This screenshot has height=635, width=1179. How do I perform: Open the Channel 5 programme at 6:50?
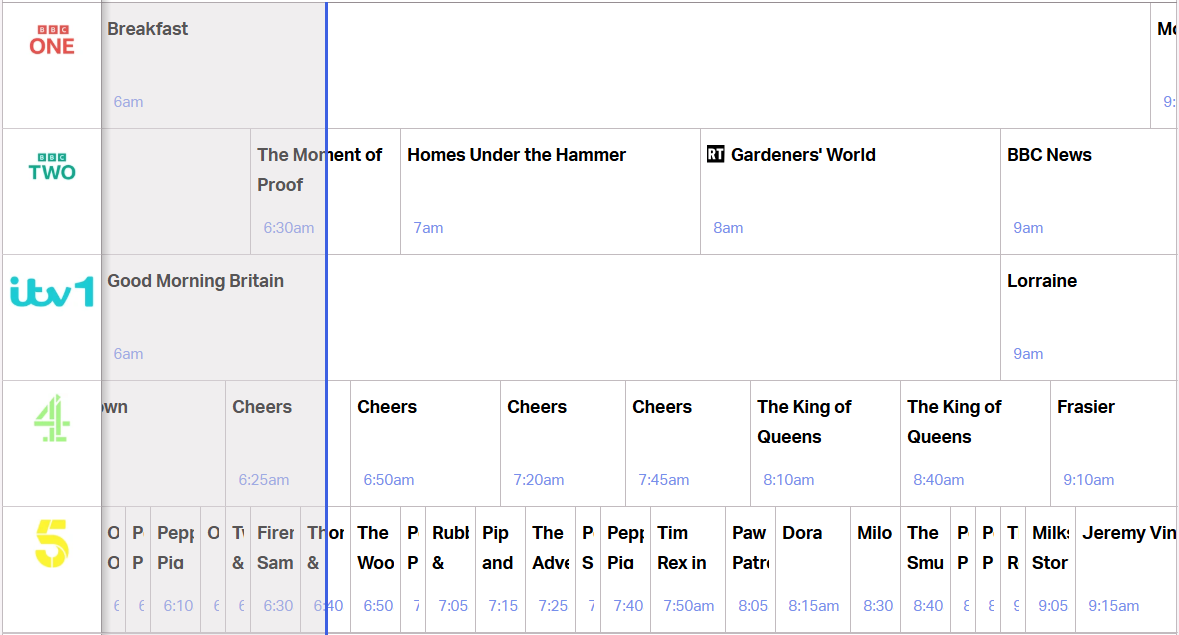tap(375, 570)
